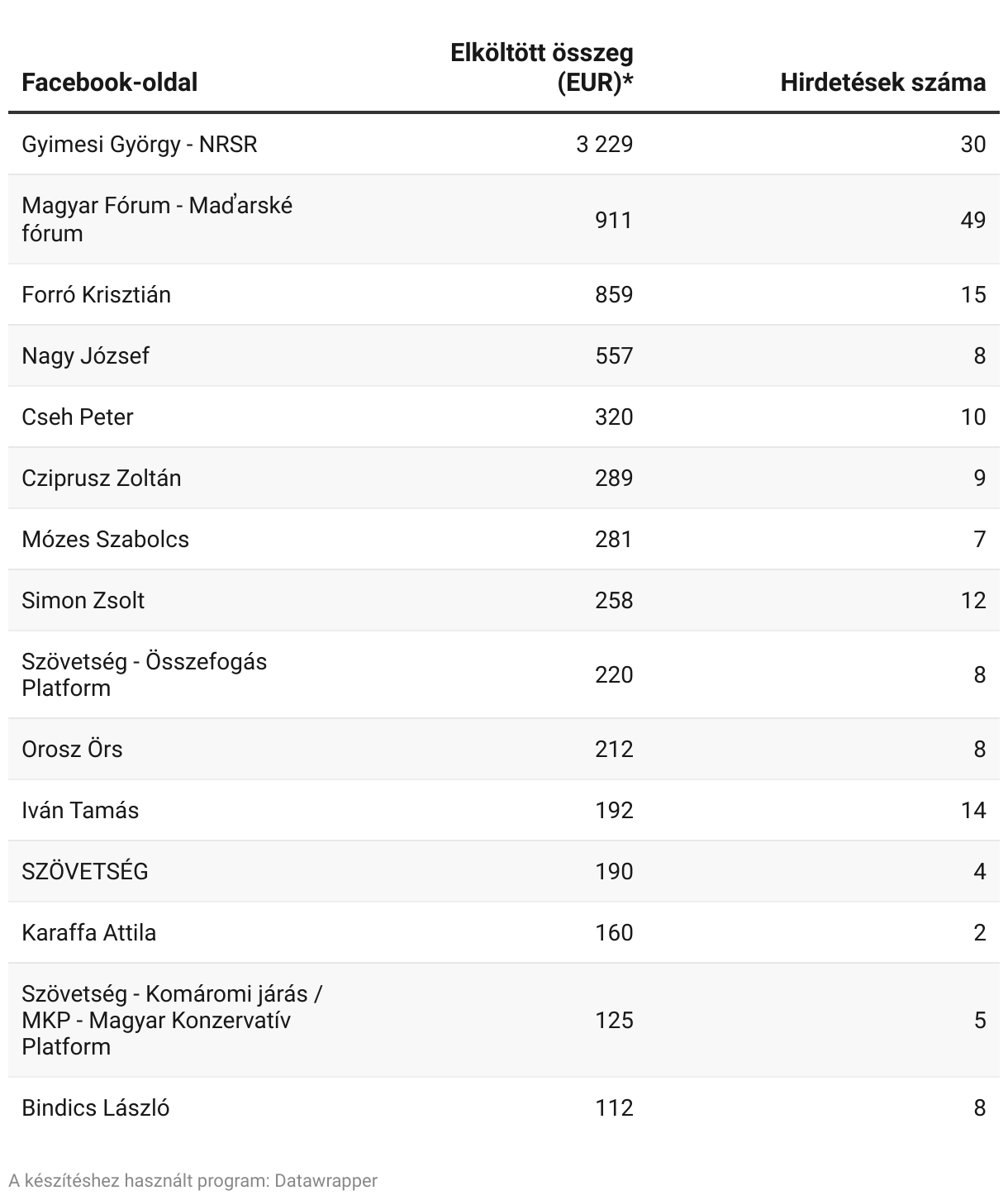Select the Szövetség - Összefogás Platform entry
The height and width of the screenshot is (1200, 1008).
click(145, 674)
